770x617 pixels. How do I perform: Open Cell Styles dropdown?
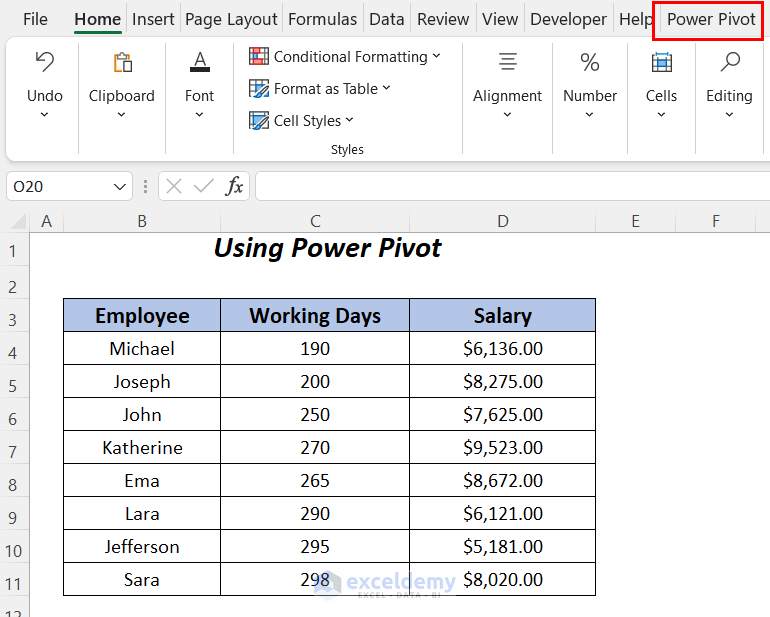pyautogui.click(x=349, y=120)
